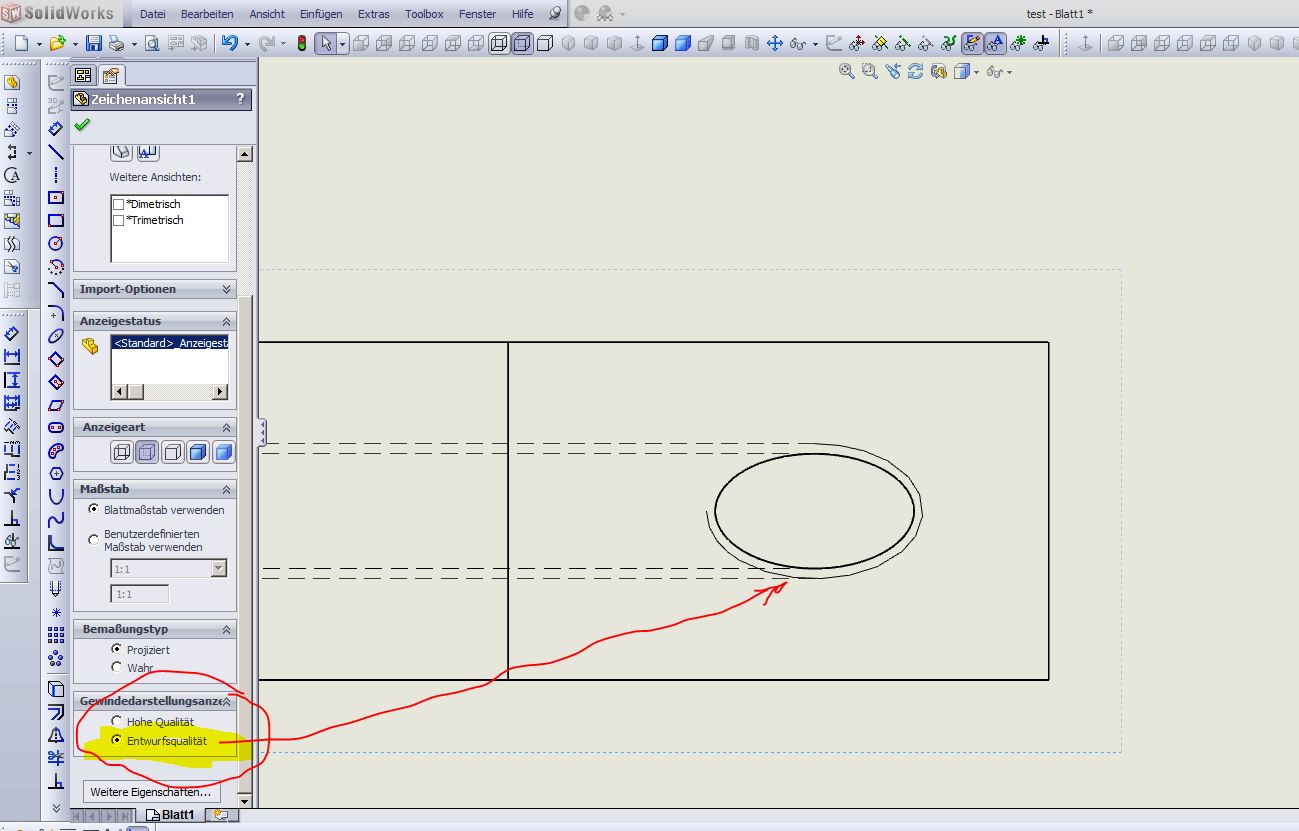Click the Save disk icon
The height and width of the screenshot is (831, 1299).
pyautogui.click(x=94, y=44)
